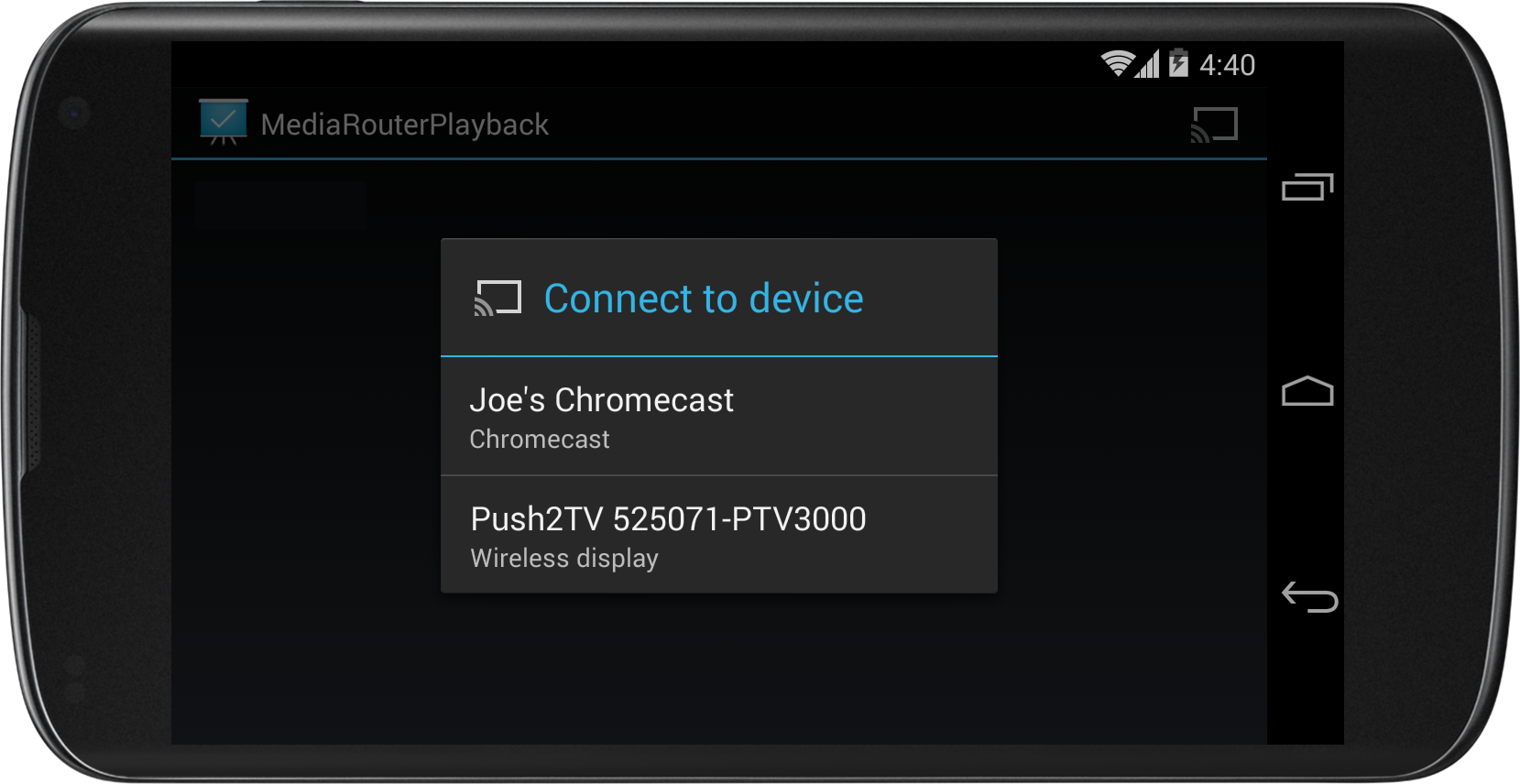
Task: Click the "Chromecast" subtitle under Joe's Chromecast
Action: pyautogui.click(x=539, y=440)
